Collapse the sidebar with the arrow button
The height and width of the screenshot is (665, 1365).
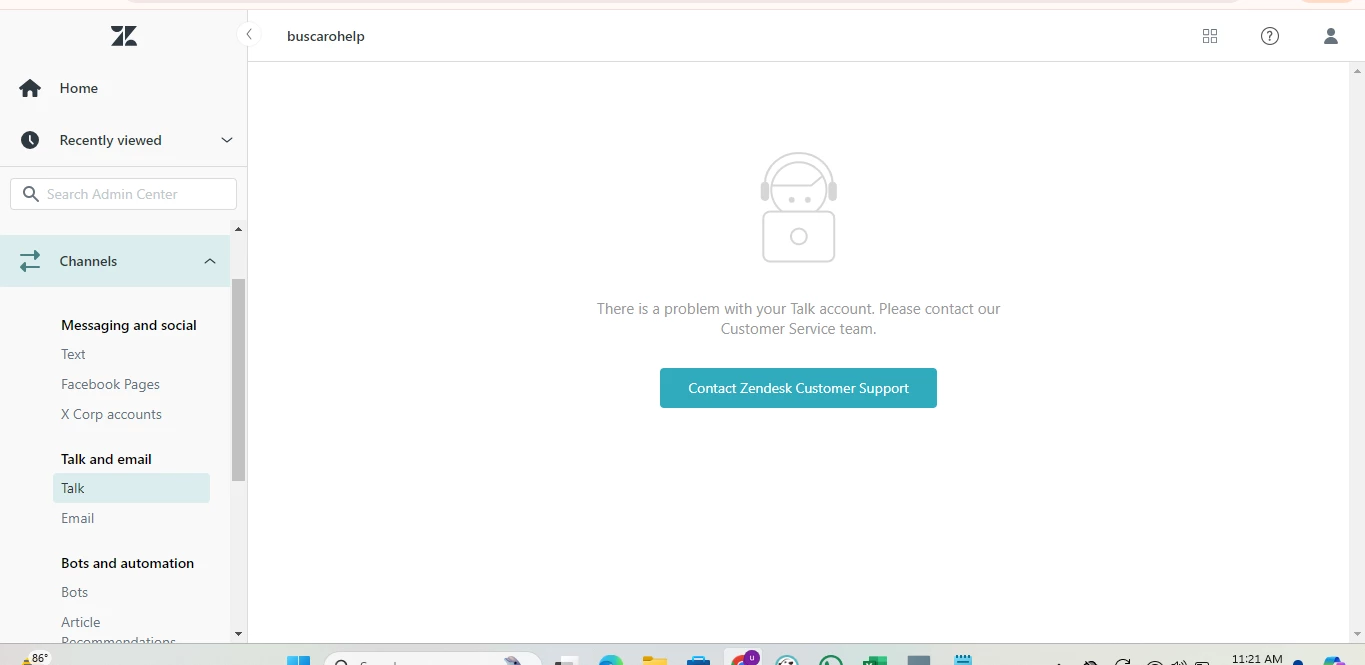click(249, 35)
